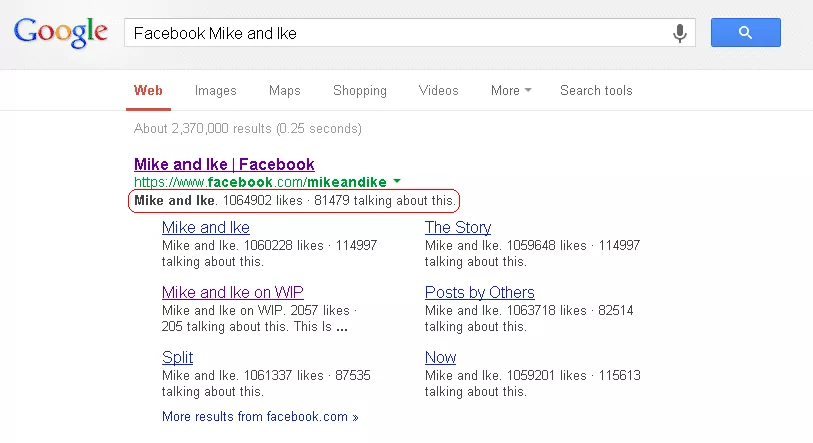The height and width of the screenshot is (443, 813).
Task: Open the Mike and Ike on WIP sitelink
Action: coord(233,292)
